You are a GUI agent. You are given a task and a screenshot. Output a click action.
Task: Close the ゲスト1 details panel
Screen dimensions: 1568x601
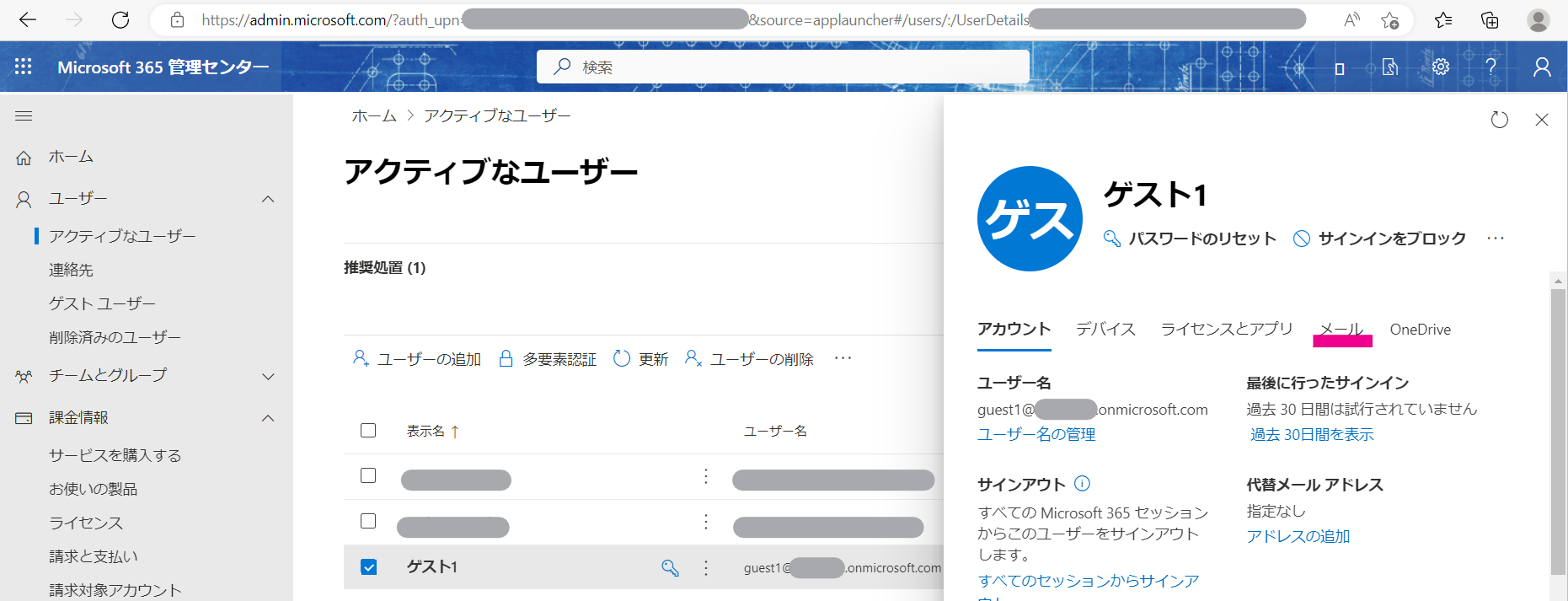pos(1542,120)
